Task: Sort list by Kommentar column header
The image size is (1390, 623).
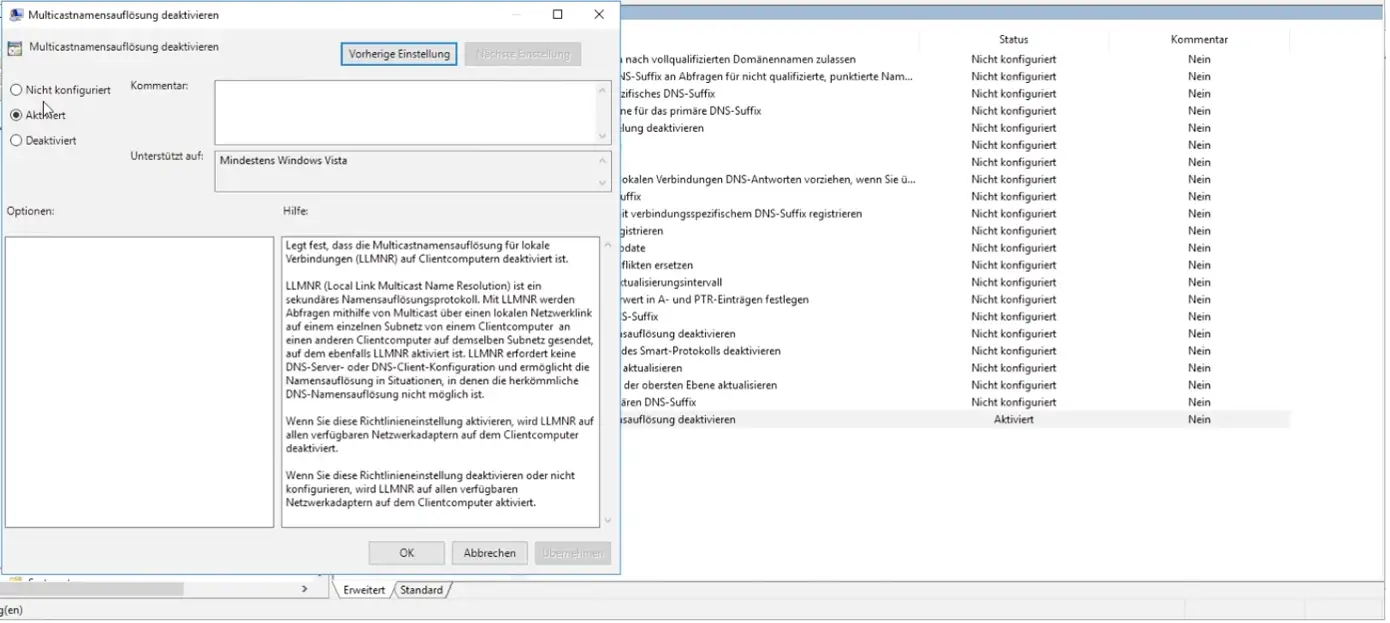Action: 1199,39
